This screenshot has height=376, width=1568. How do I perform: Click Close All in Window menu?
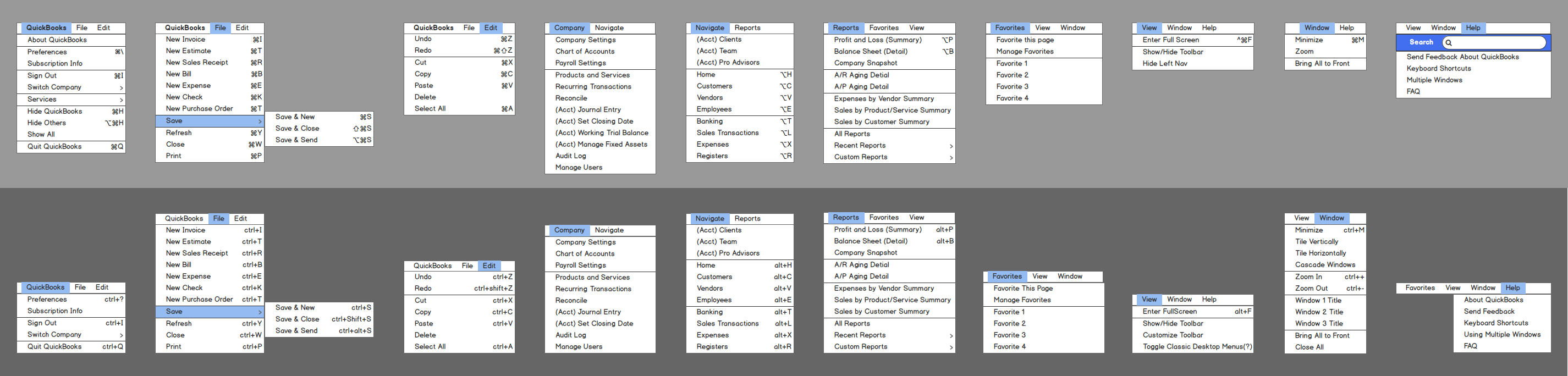pos(1325,348)
